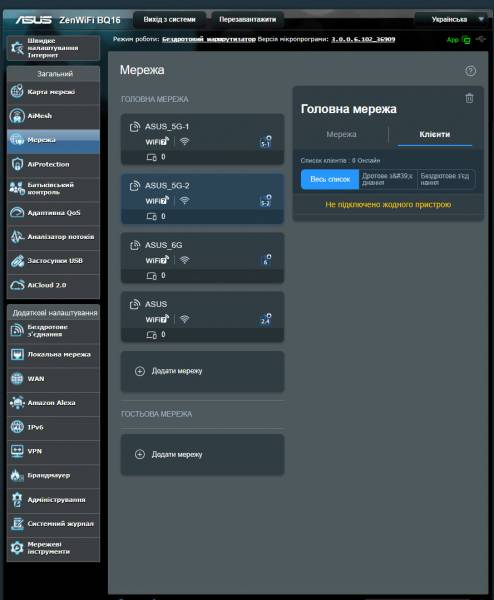Open the System Log icon
This screenshot has height=600, width=494.
coord(17,523)
